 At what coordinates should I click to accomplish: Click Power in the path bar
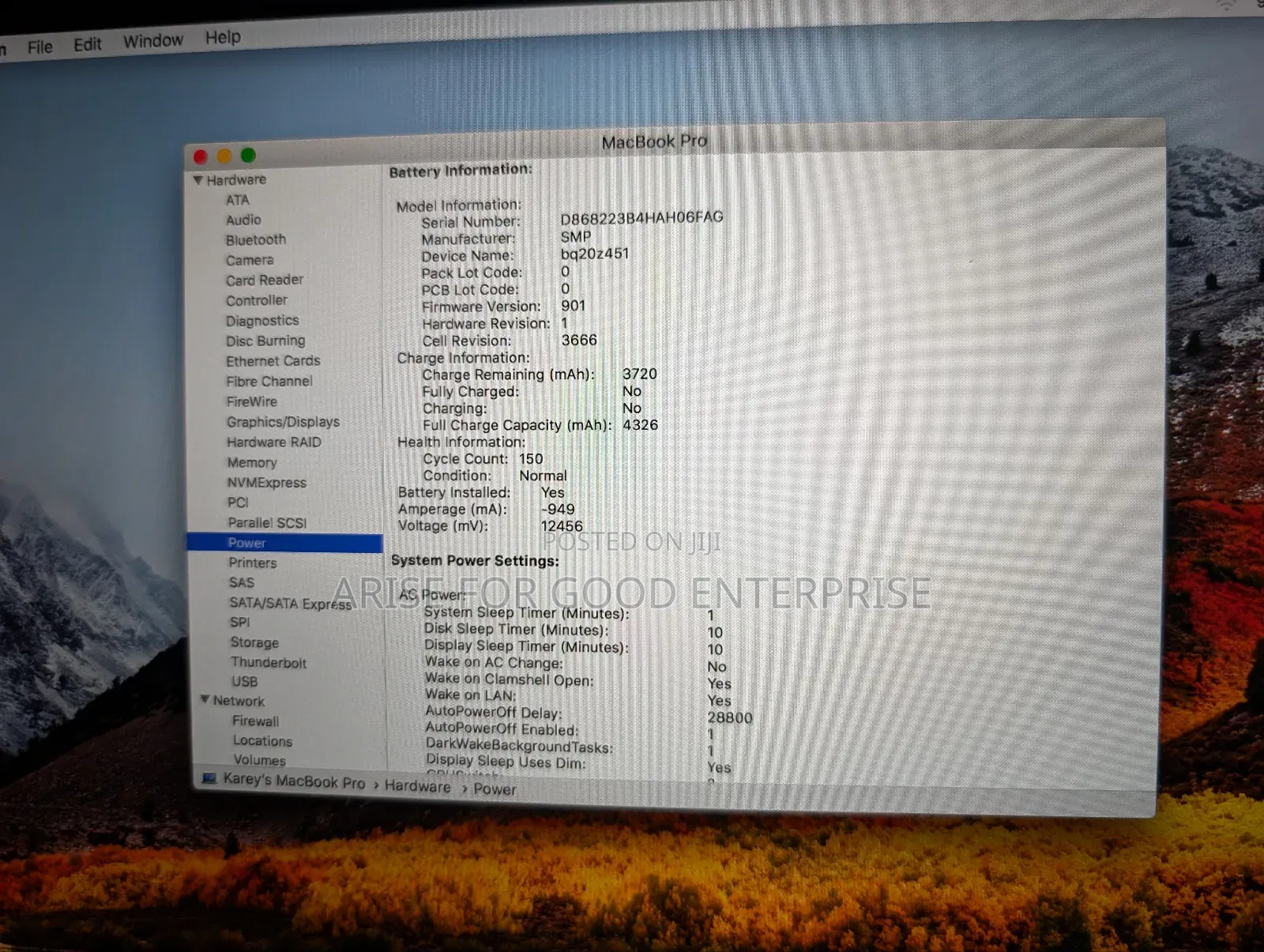click(495, 789)
